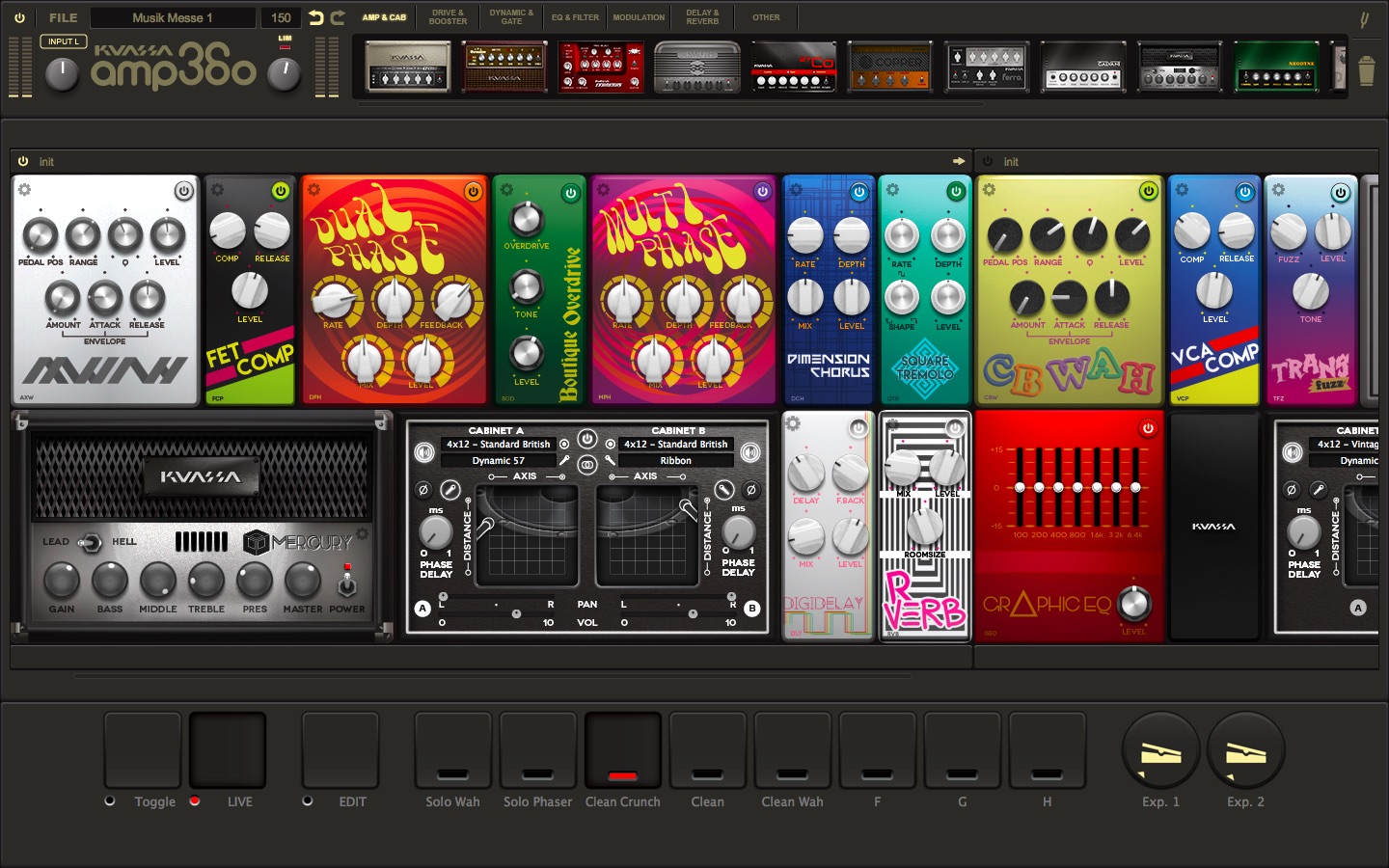Open settings gear on Square Tremolo pedal

point(892,190)
